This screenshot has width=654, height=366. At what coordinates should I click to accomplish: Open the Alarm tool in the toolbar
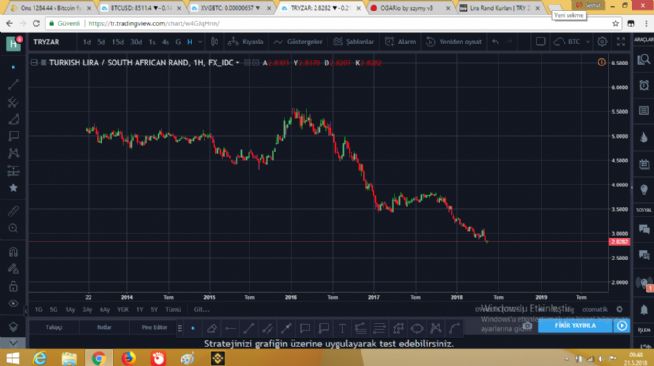coord(400,42)
